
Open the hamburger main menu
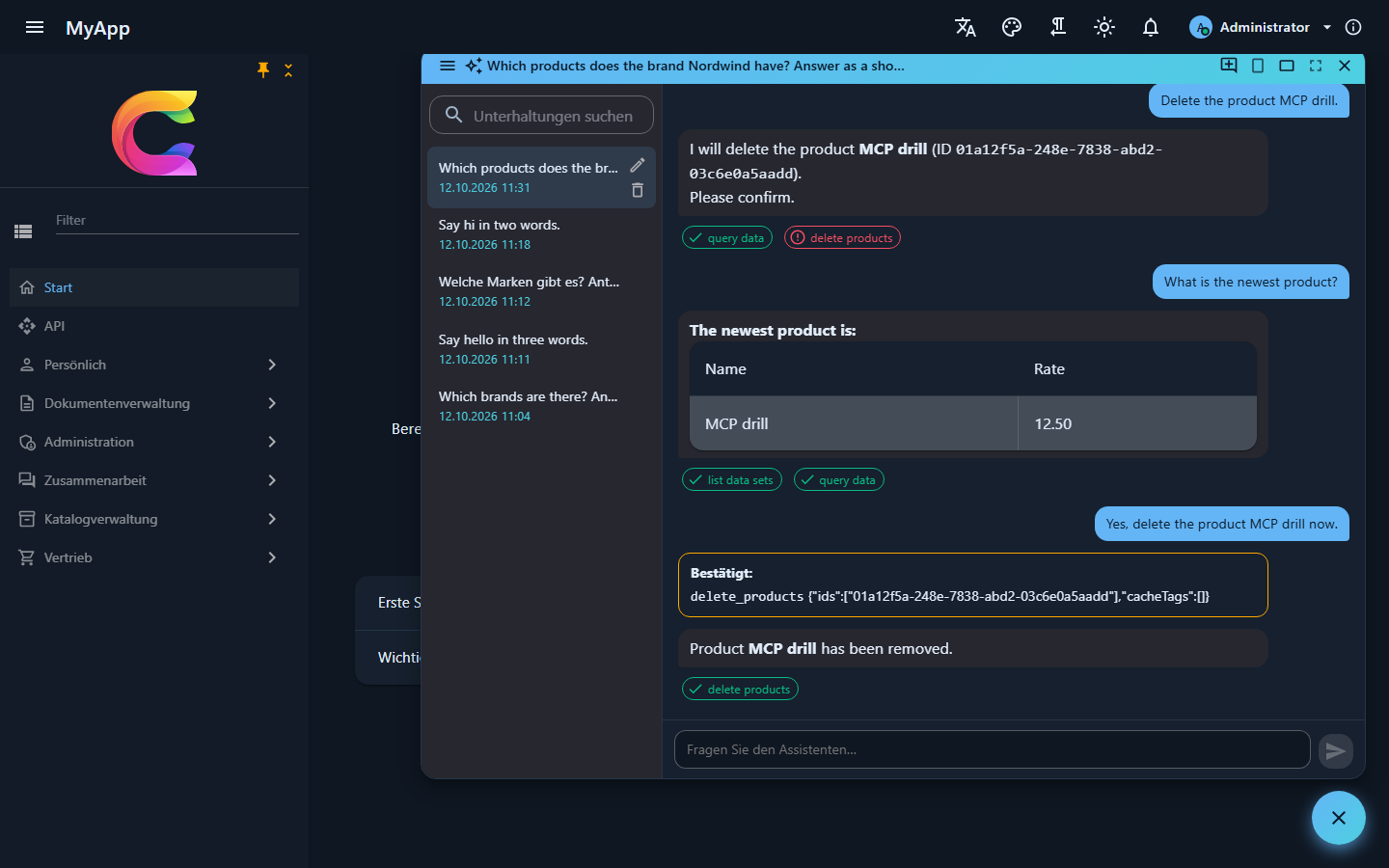pos(35,27)
